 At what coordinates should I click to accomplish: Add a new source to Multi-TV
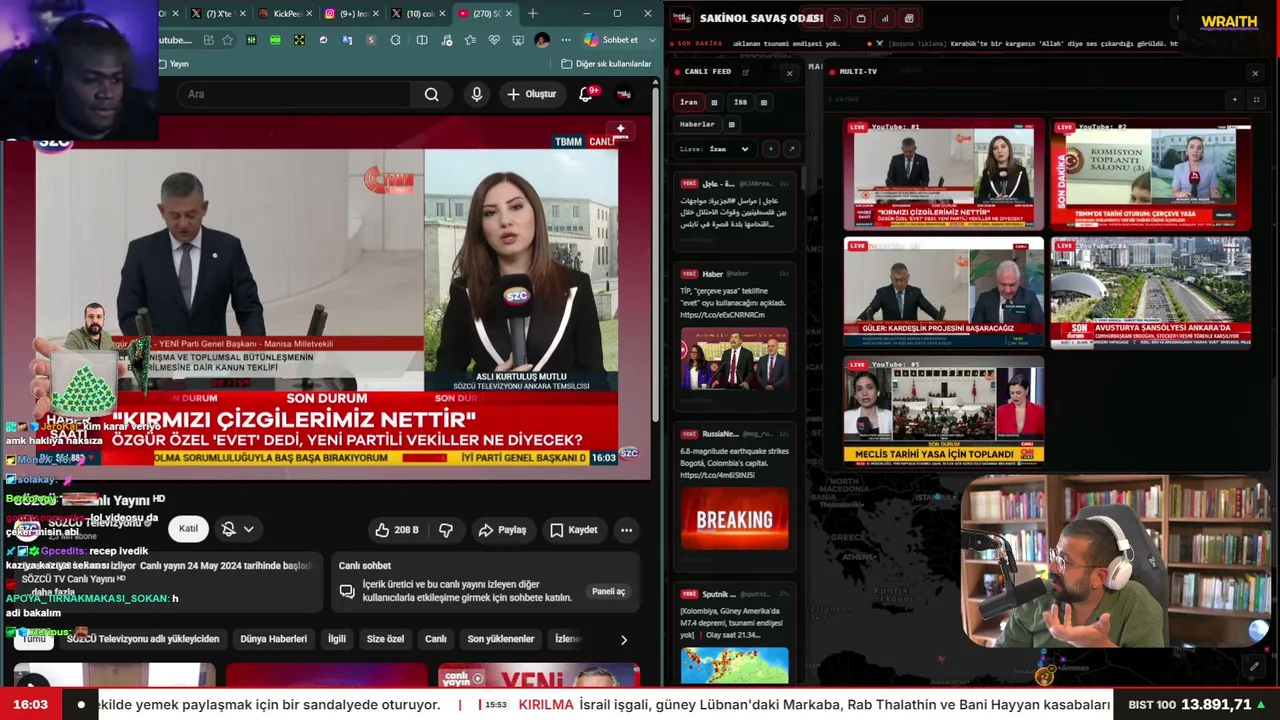click(x=1235, y=100)
